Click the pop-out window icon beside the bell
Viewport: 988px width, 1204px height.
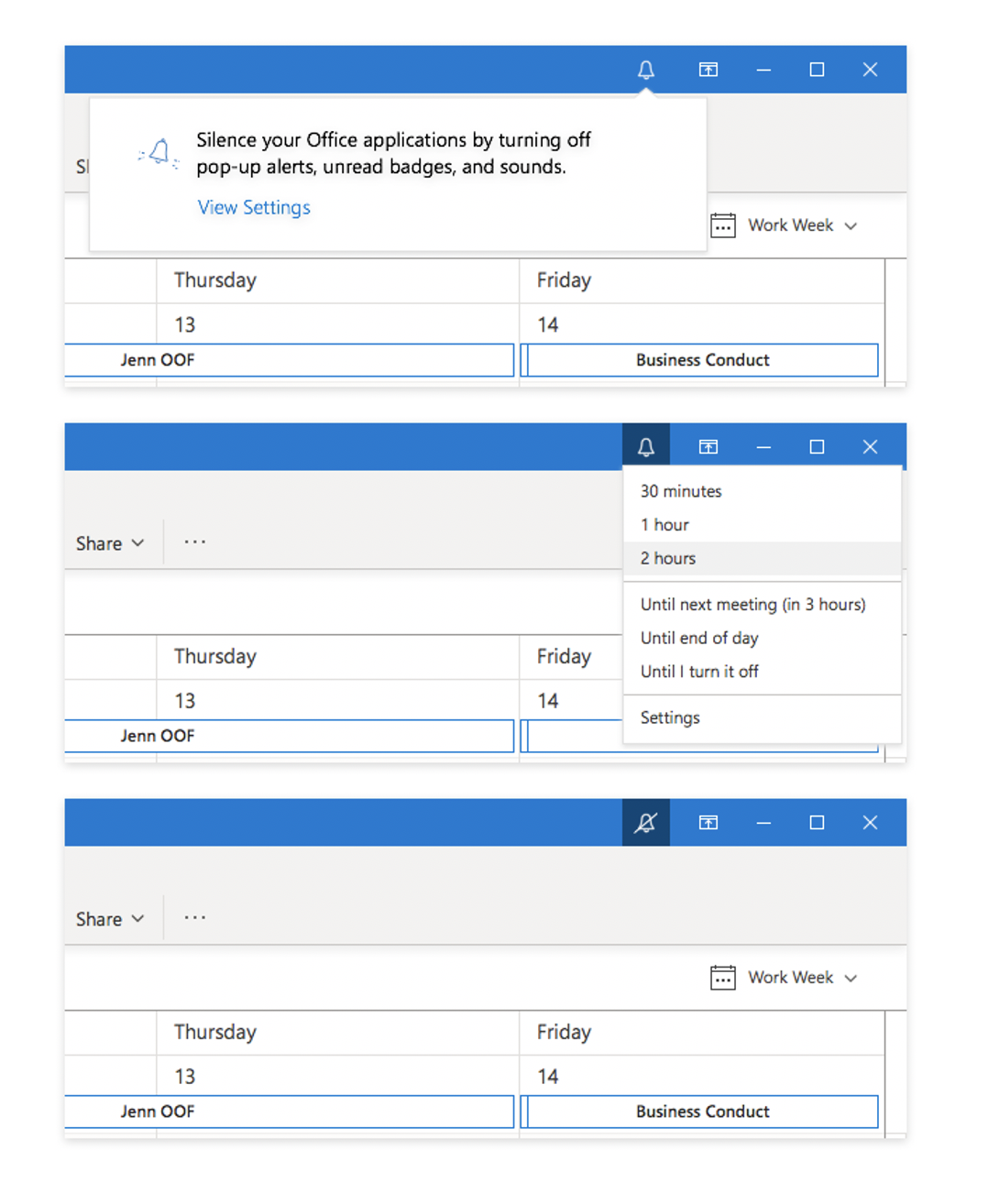click(x=708, y=69)
